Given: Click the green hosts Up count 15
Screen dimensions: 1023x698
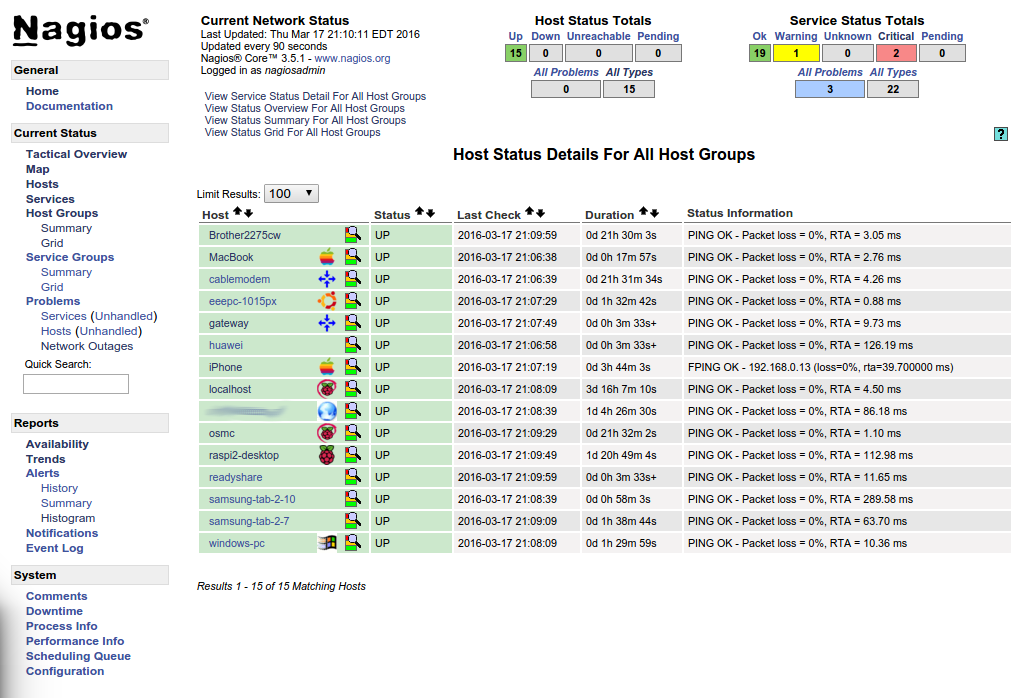Looking at the screenshot, I should [515, 53].
